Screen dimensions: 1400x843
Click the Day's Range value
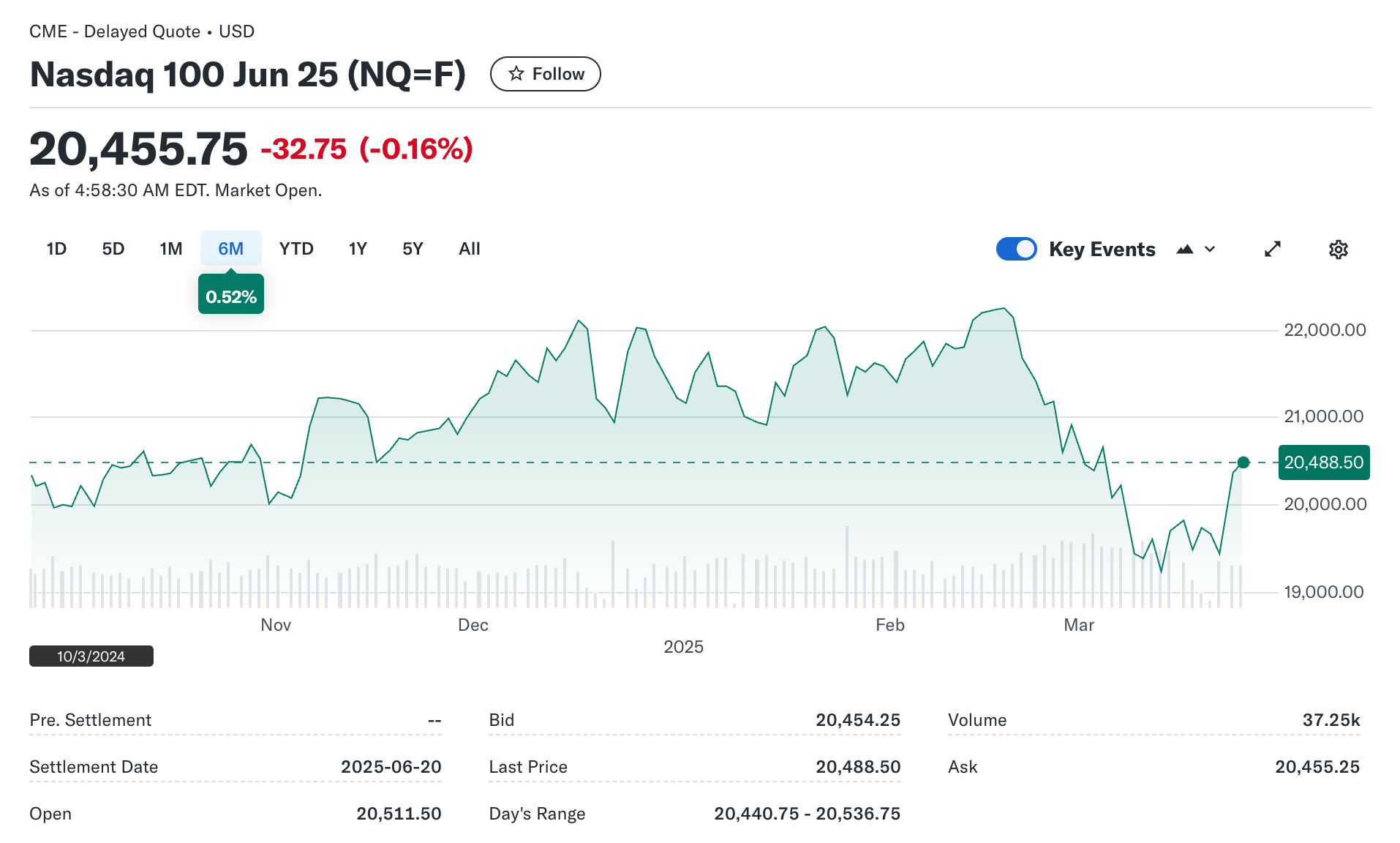pyautogui.click(x=808, y=814)
